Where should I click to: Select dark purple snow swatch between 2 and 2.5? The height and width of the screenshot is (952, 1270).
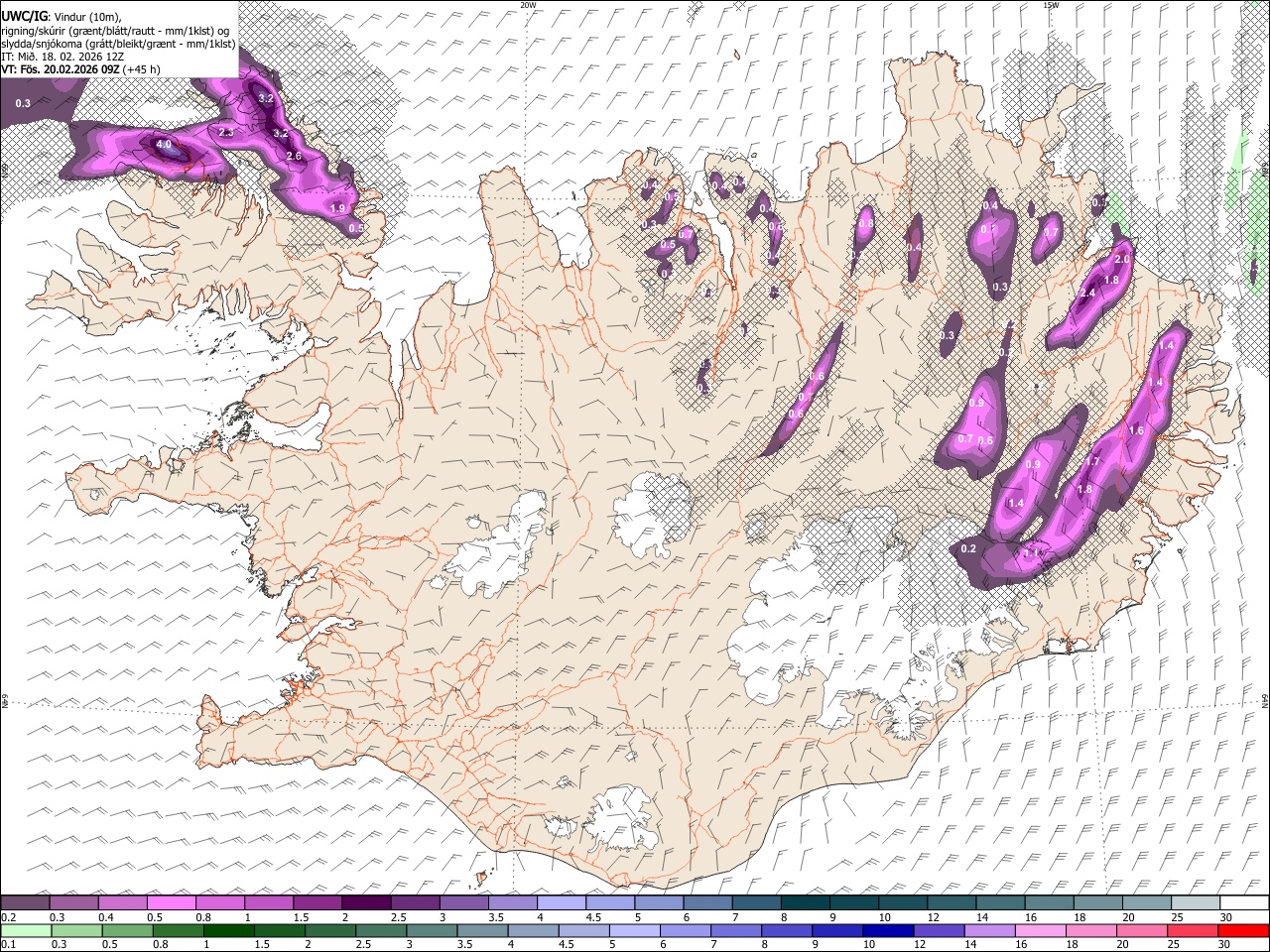366,902
